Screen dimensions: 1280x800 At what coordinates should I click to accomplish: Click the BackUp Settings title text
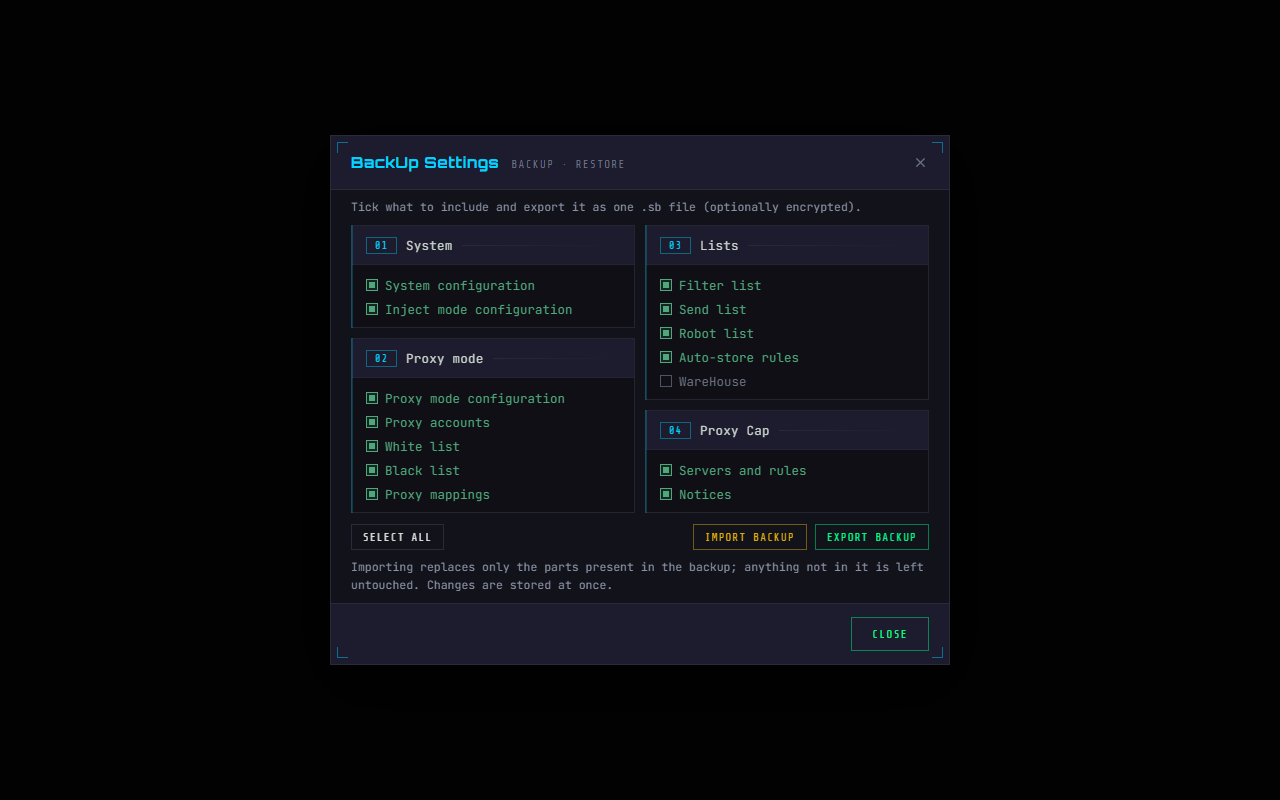click(424, 163)
